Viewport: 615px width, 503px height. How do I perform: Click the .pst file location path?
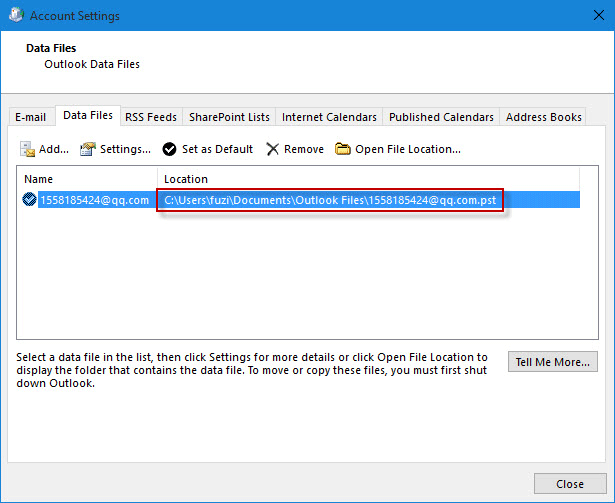330,200
